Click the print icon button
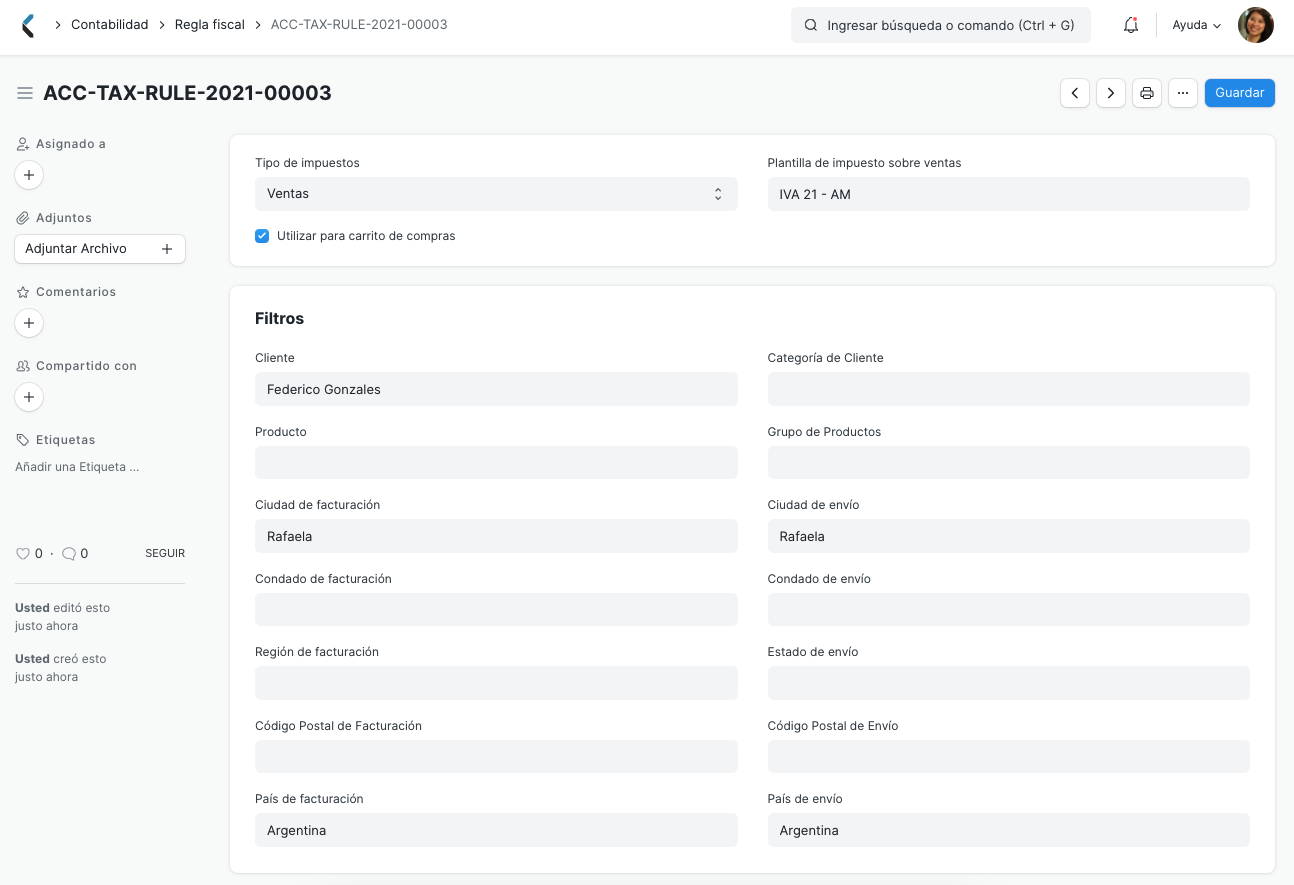This screenshot has height=885, width=1294. [x=1147, y=93]
